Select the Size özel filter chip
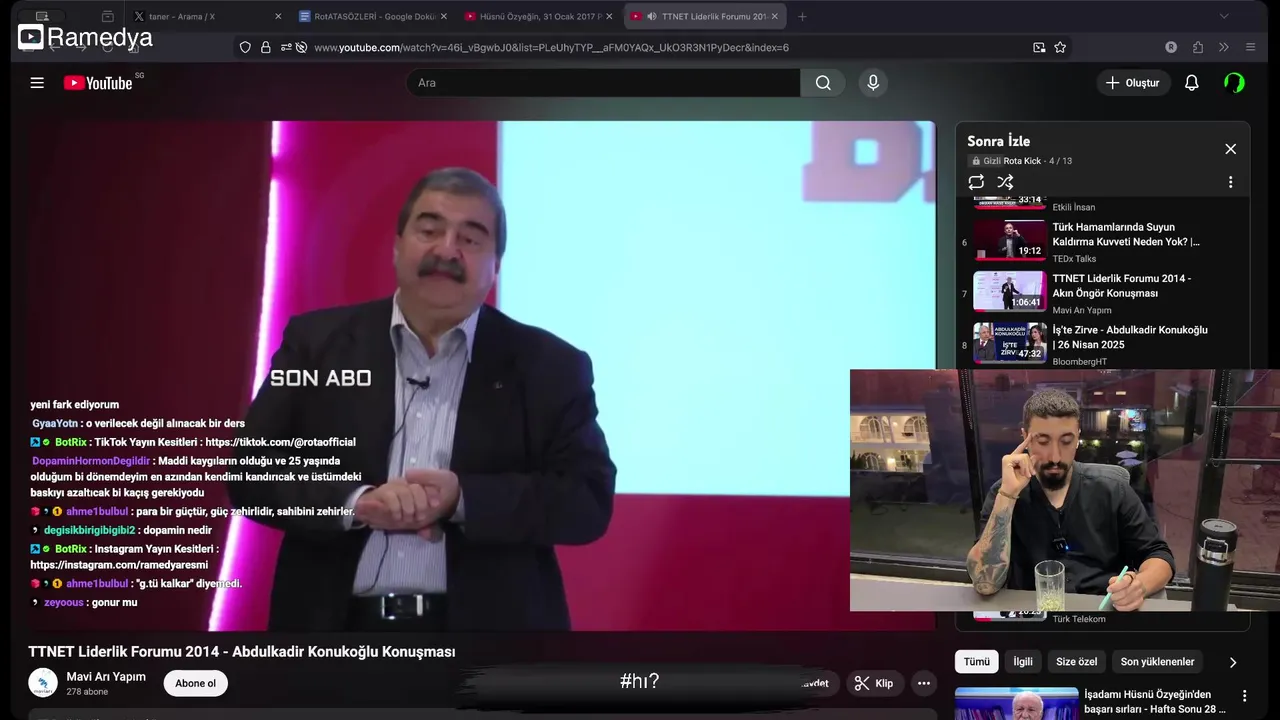 coord(1076,661)
